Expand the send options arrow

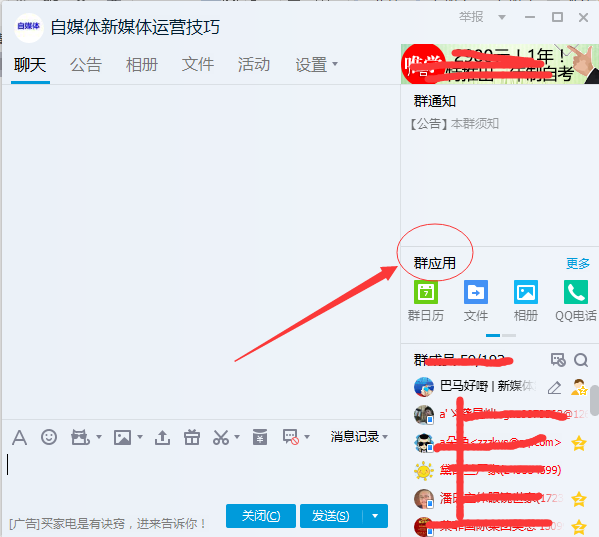375,516
